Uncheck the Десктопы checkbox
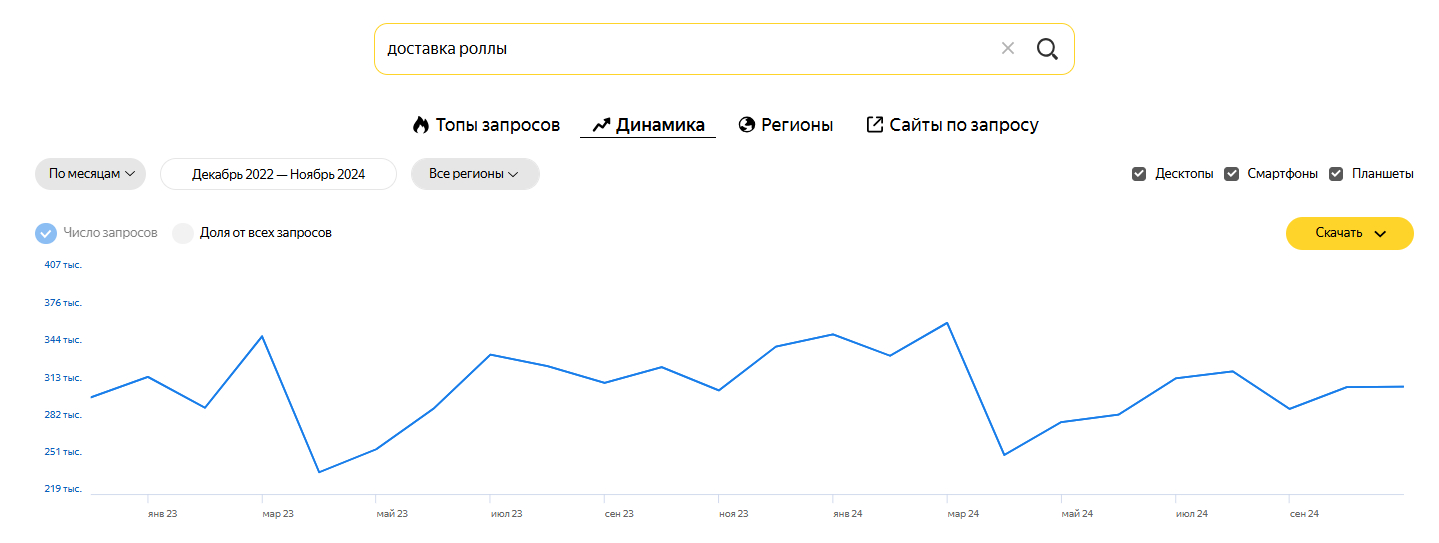Viewport: 1439px width, 543px height. tap(1139, 174)
